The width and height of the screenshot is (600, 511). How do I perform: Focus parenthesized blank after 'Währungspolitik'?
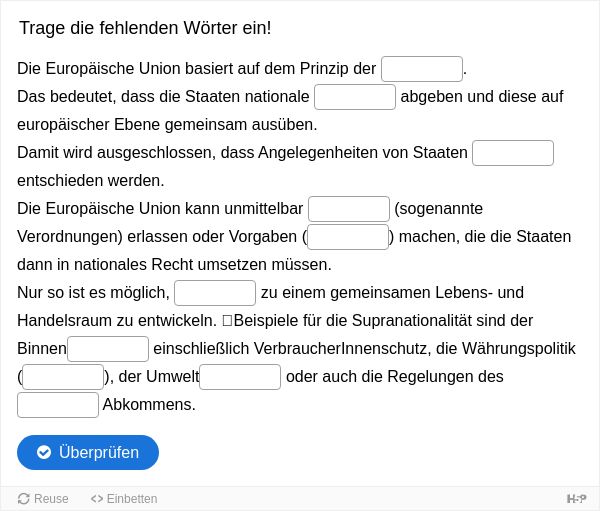coord(63,377)
